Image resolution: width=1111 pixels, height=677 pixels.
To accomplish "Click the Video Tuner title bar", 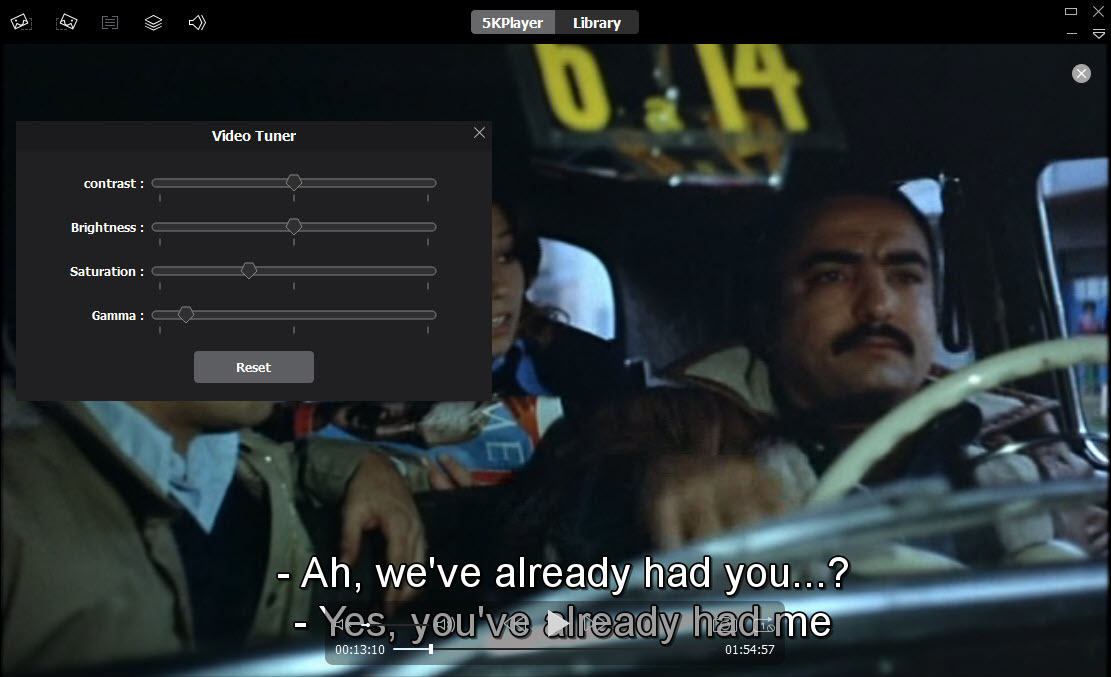I will click(x=254, y=135).
